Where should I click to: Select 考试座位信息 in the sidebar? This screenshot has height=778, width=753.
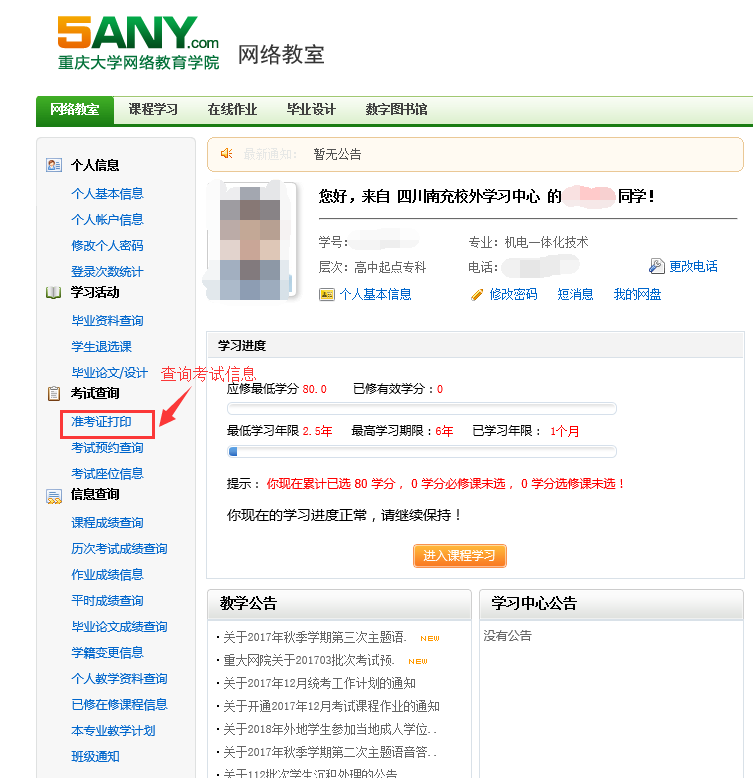click(x=107, y=474)
